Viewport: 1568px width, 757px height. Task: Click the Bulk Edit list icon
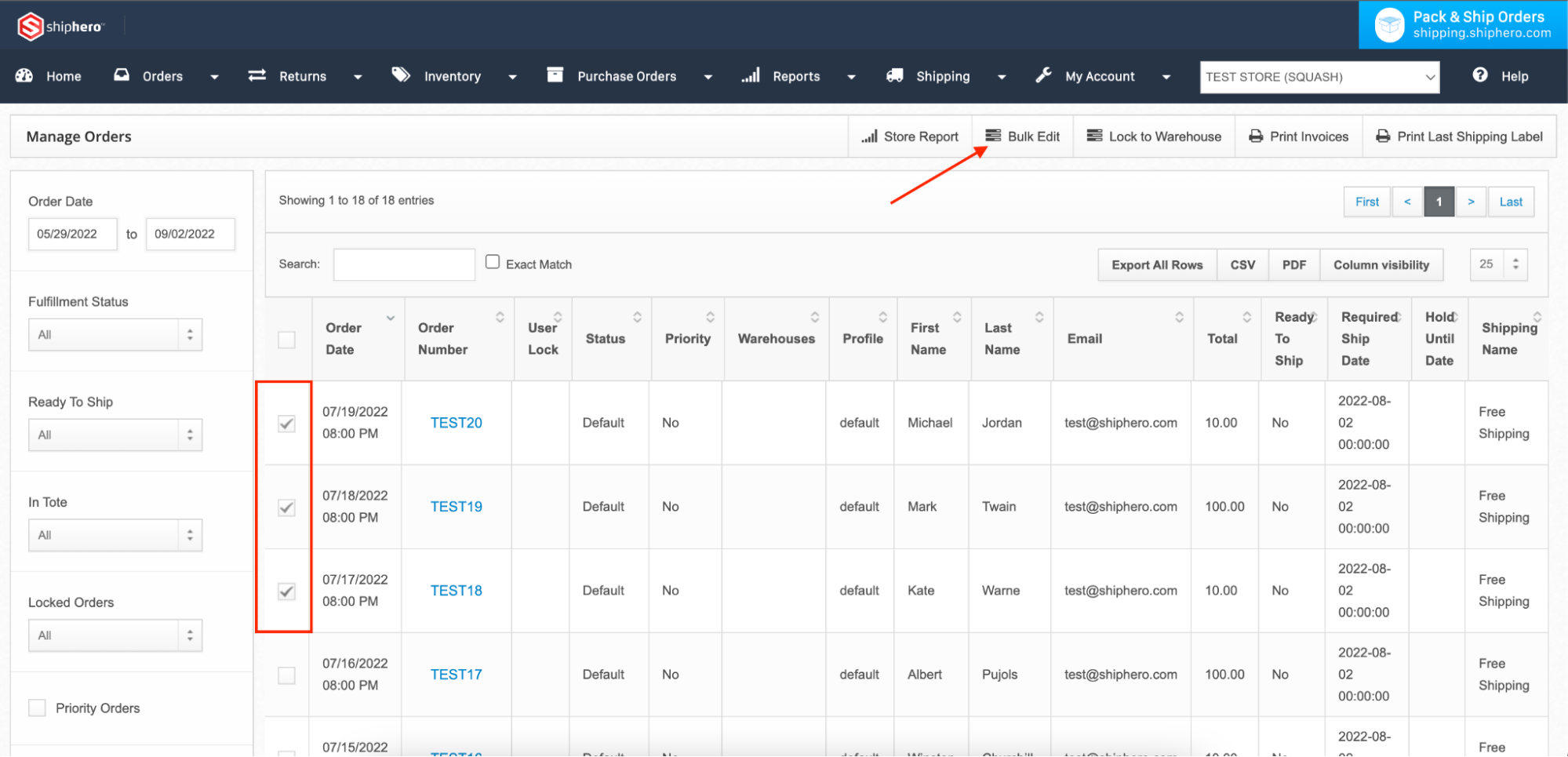point(993,136)
